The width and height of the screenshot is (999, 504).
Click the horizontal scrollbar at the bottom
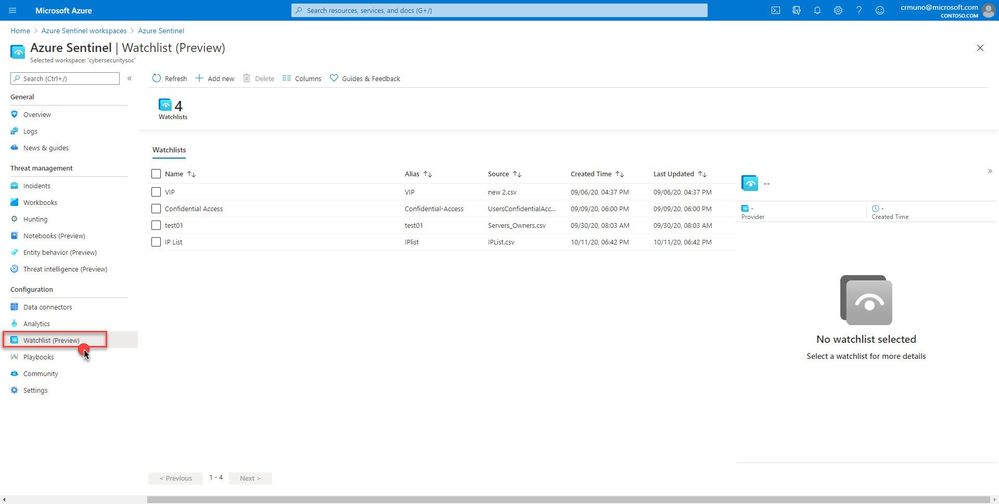point(570,500)
